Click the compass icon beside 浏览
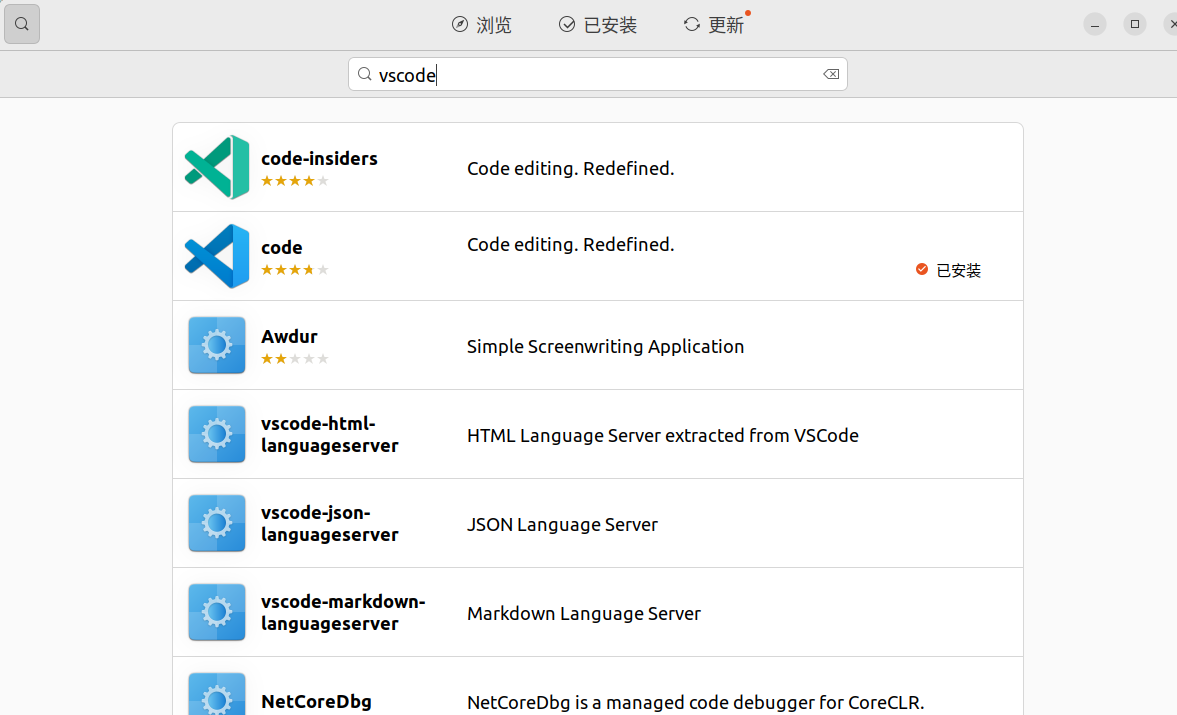Screen dimensions: 1177x715 coord(459,25)
